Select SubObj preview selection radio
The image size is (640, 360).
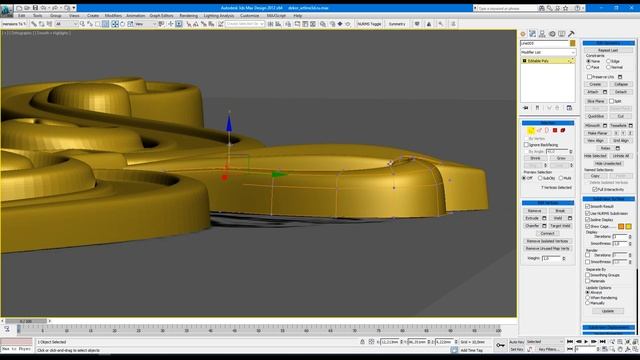(x=540, y=178)
